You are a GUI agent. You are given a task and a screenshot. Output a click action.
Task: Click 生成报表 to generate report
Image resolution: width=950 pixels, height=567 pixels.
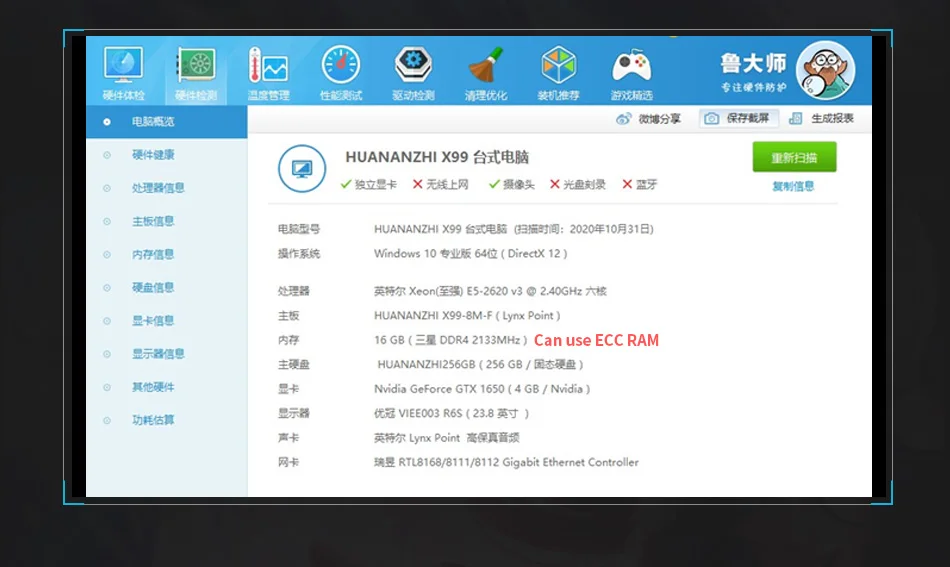(822, 118)
